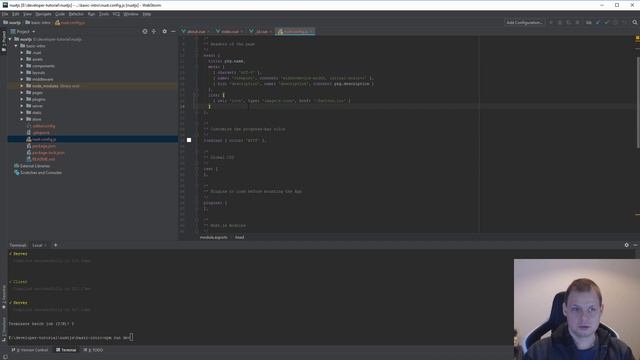Select the .editorconfig file

point(43,126)
